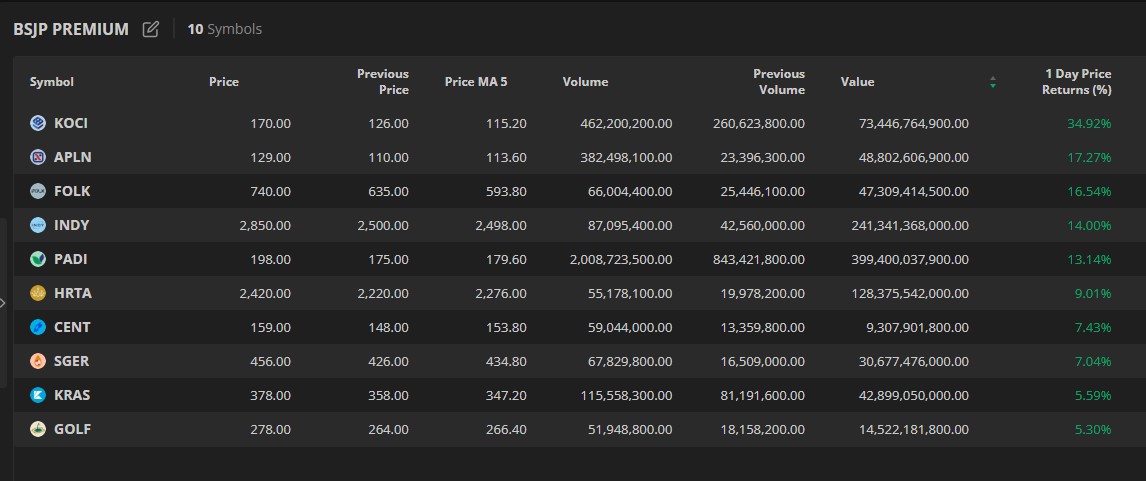Click the HRTA stock logo icon
Viewport: 1146px width, 481px height.
tap(38, 293)
